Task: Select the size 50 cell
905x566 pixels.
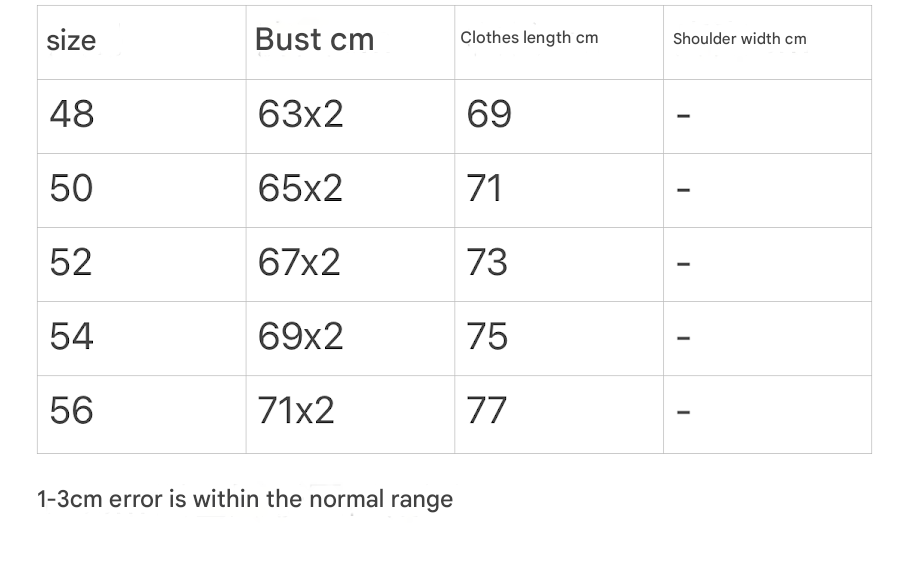Action: click(71, 188)
